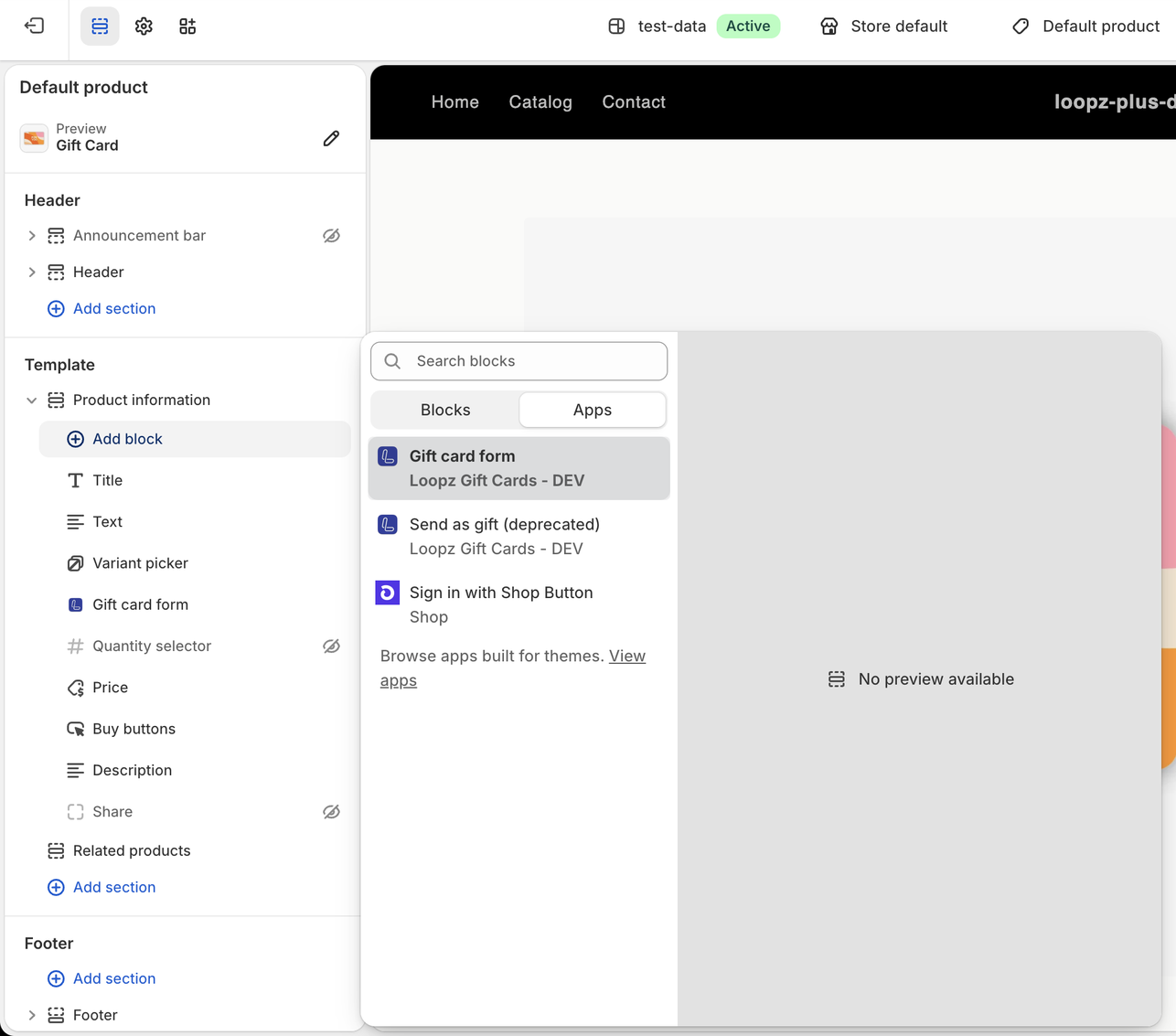1176x1036 pixels.
Task: Click Add section in Footer group
Action: click(102, 978)
